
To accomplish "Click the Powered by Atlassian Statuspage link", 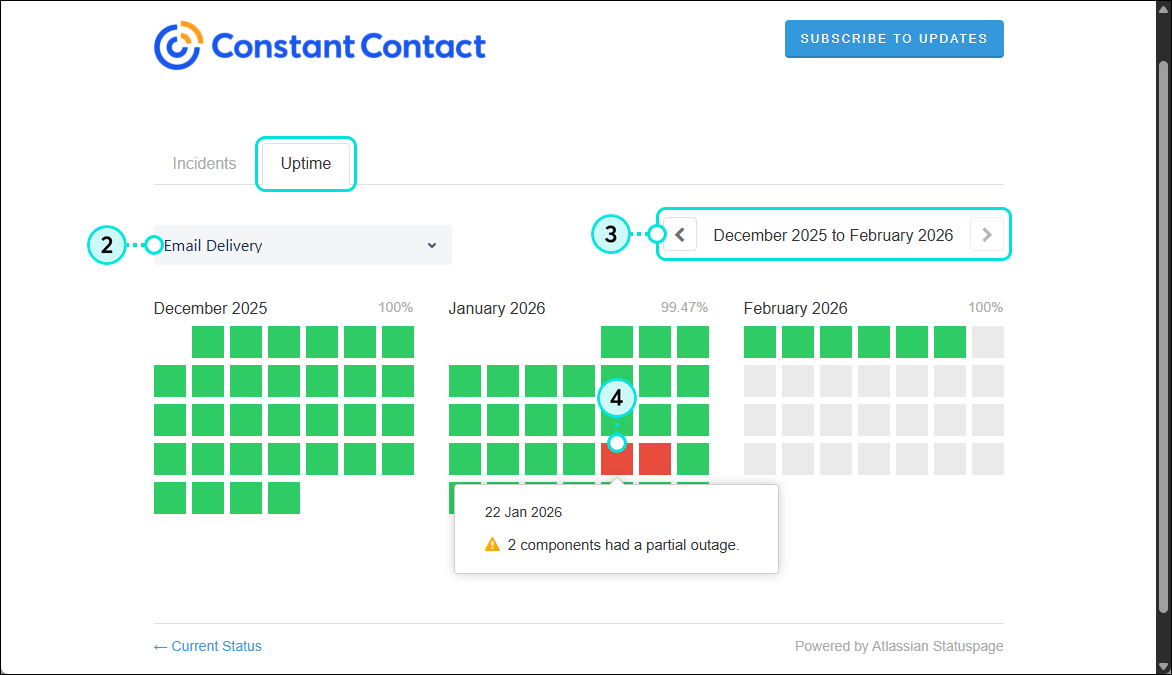I will (x=898, y=646).
